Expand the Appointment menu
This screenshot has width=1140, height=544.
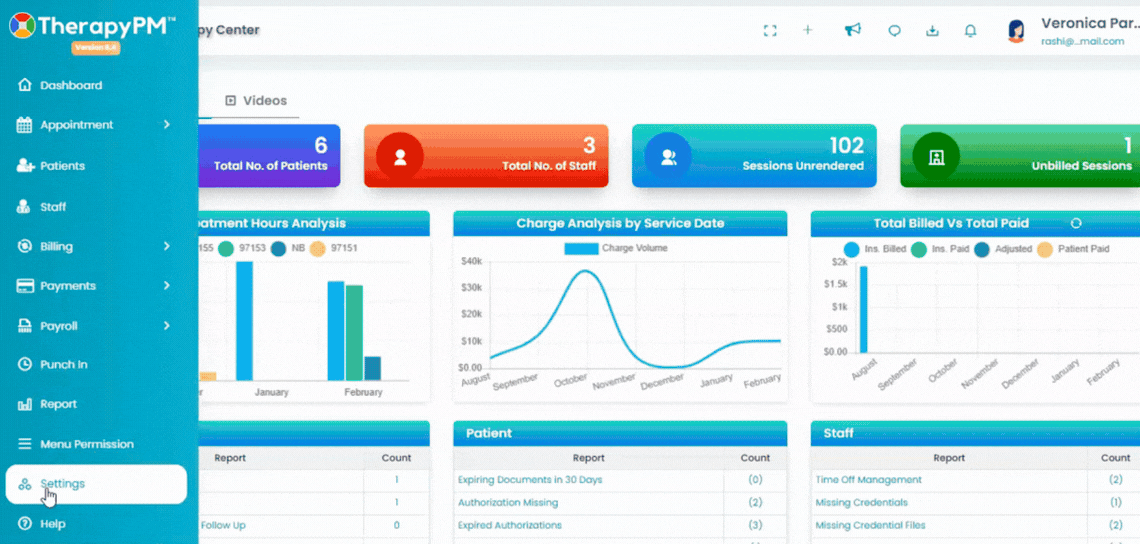[95, 125]
